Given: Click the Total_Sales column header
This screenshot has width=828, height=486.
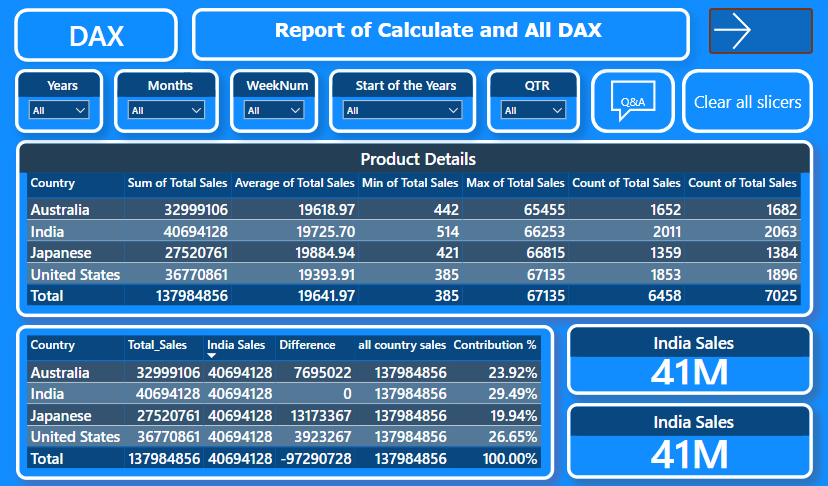Looking at the screenshot, I should (x=157, y=345).
